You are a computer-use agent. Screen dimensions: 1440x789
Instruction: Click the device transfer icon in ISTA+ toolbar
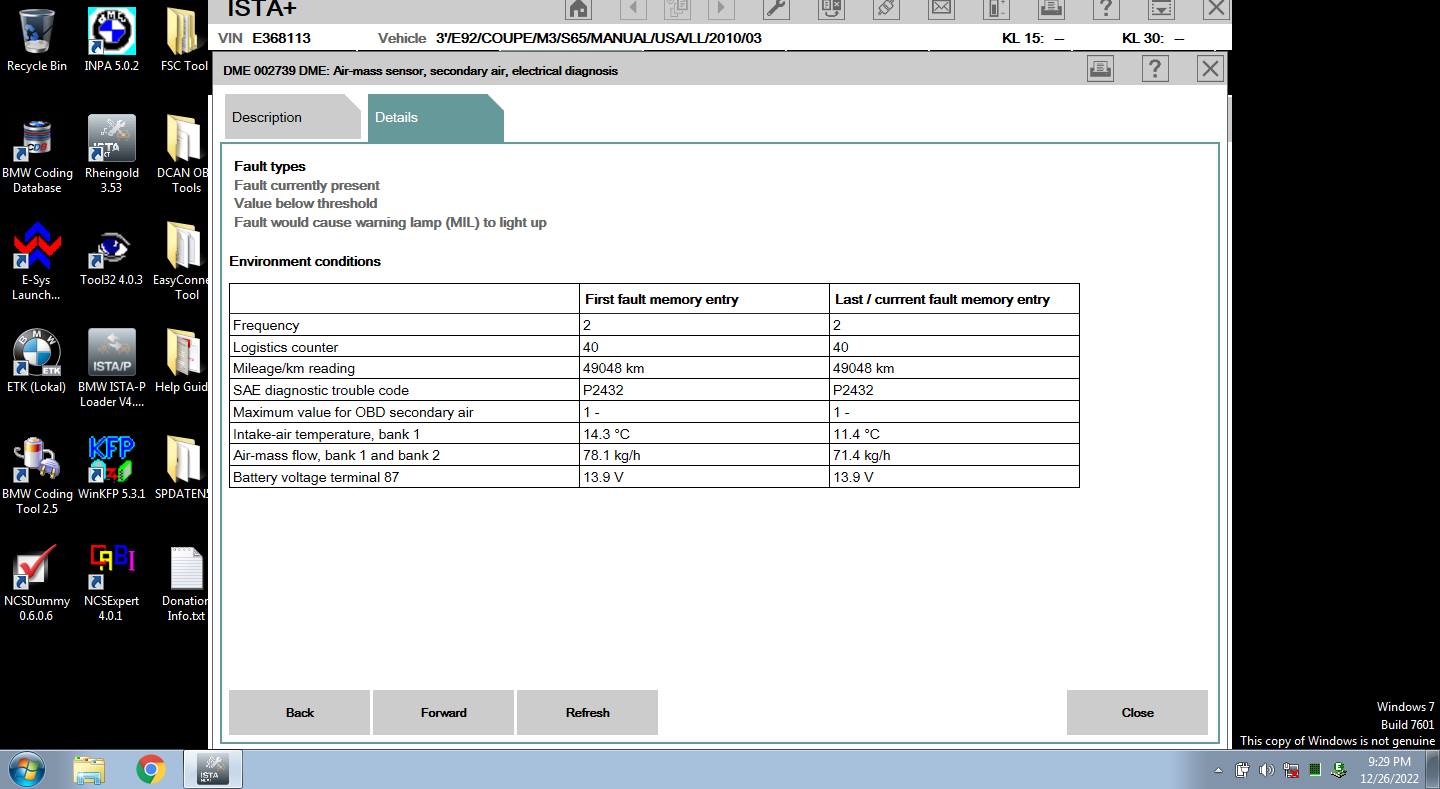831,8
